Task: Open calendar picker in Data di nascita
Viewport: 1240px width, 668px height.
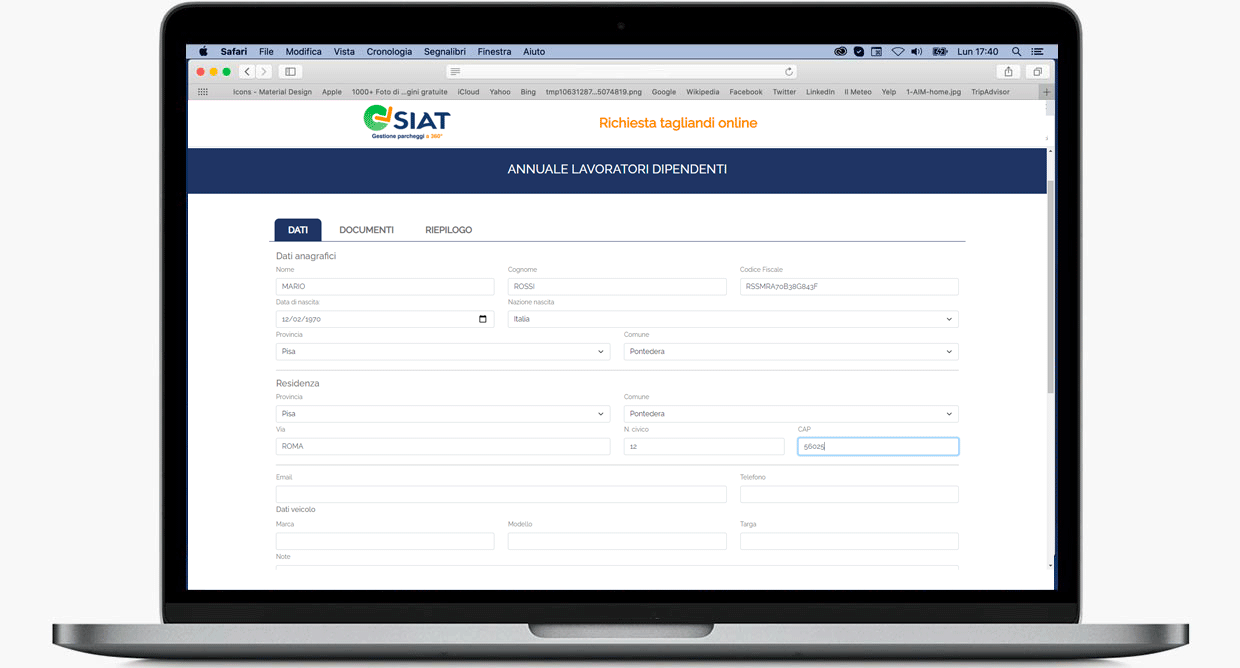Action: point(483,319)
